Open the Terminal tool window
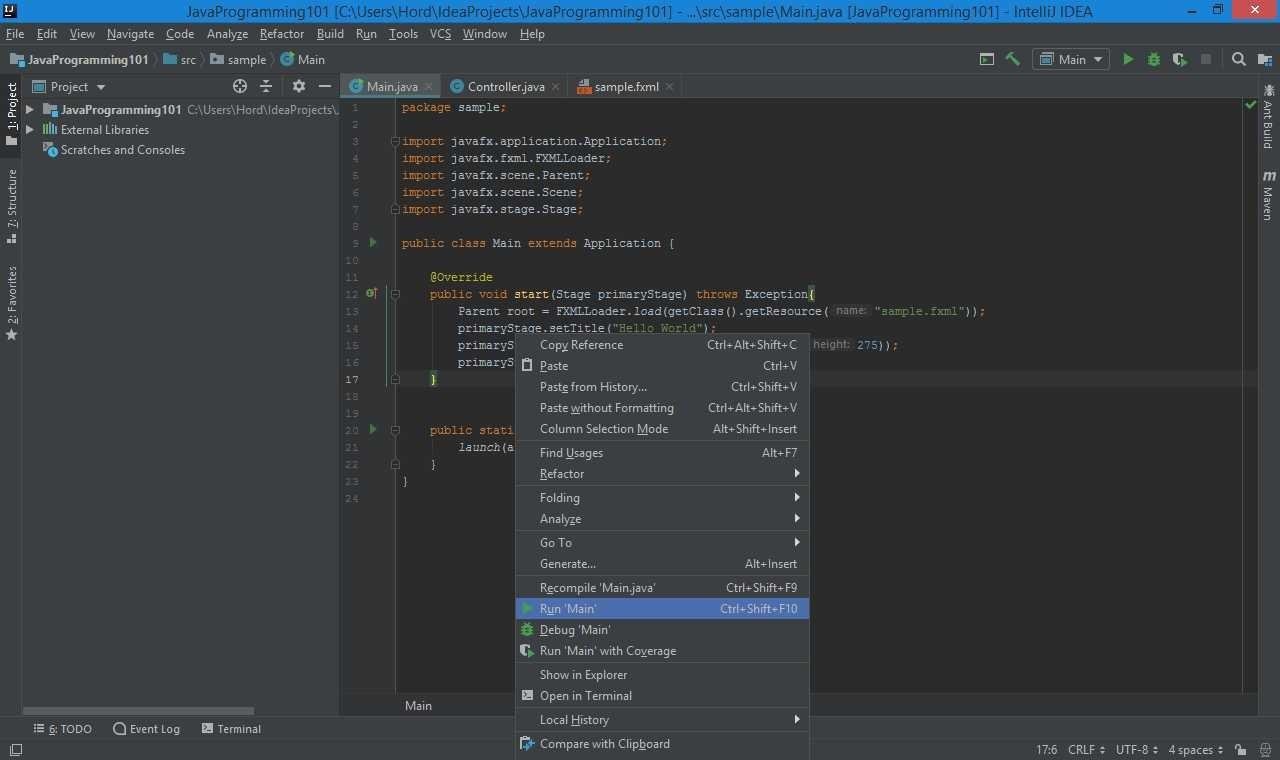 tap(231, 729)
